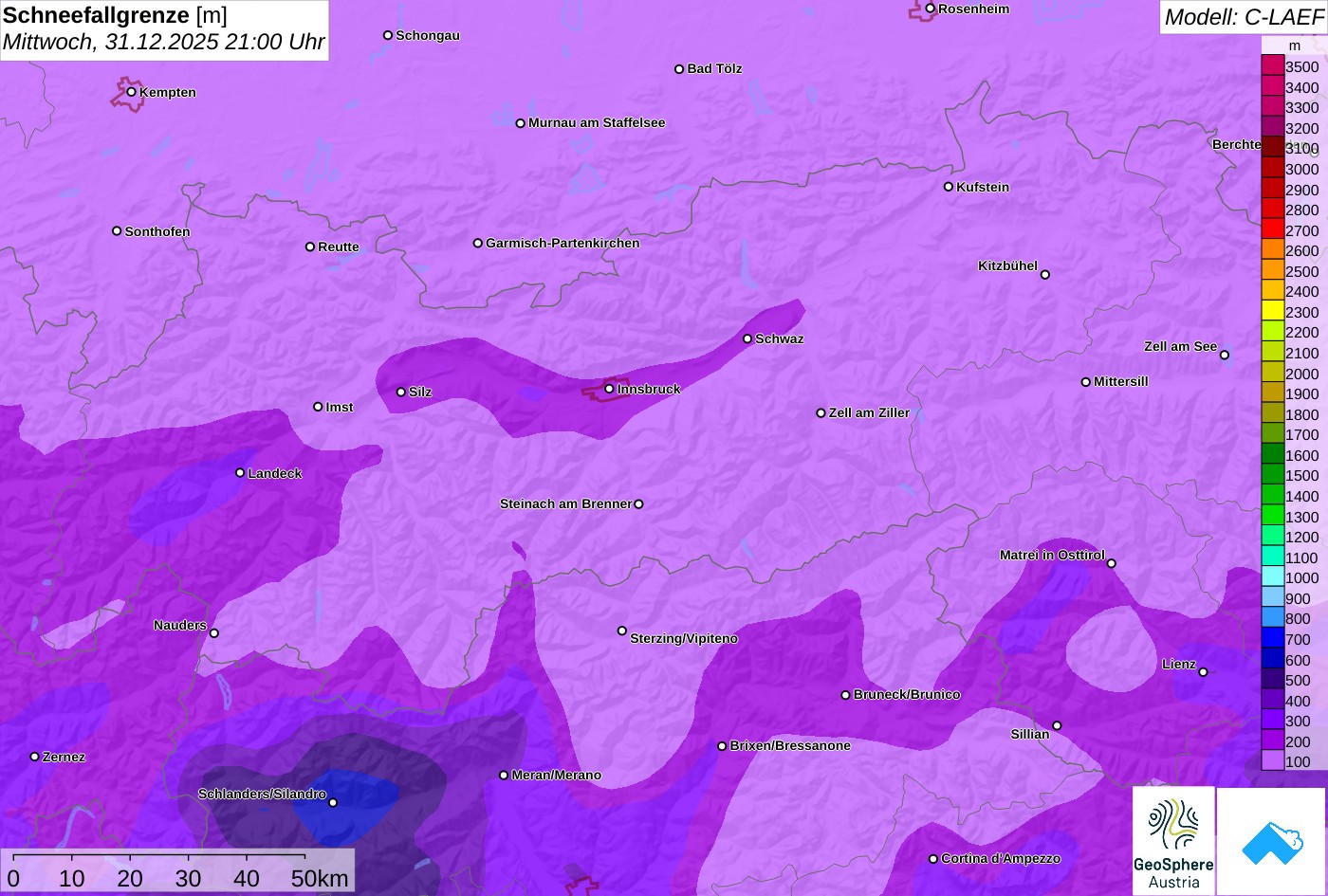
Task: Click the Bad Tölz label
Action: pyautogui.click(x=714, y=68)
